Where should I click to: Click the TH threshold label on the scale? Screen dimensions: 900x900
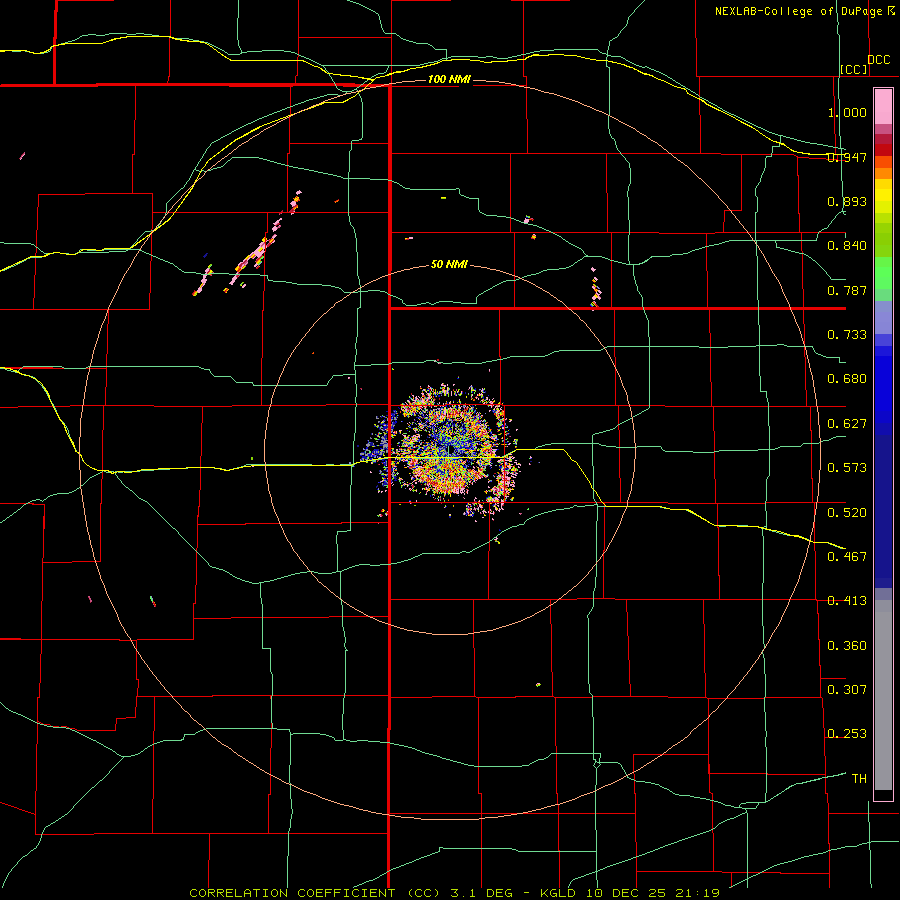[x=859, y=779]
